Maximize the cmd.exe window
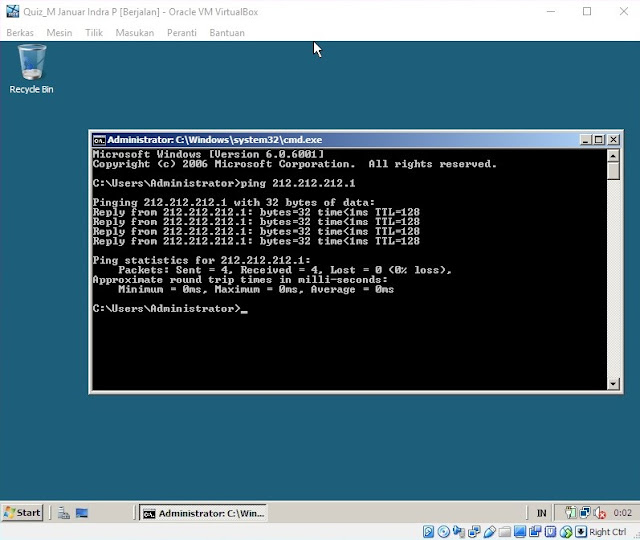This screenshot has height=540, width=640. 599,140
